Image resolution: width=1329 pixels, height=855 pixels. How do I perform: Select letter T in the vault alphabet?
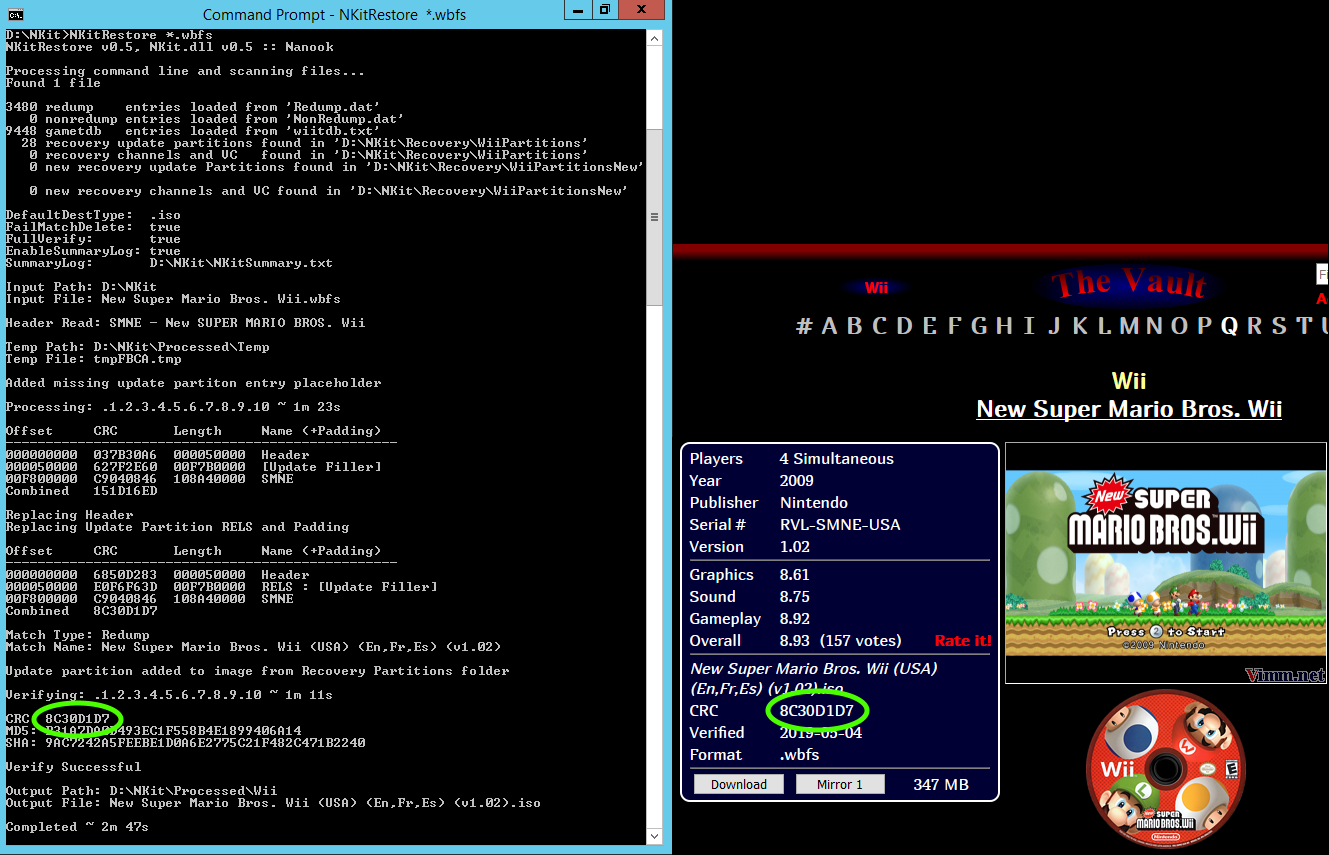pos(1304,326)
